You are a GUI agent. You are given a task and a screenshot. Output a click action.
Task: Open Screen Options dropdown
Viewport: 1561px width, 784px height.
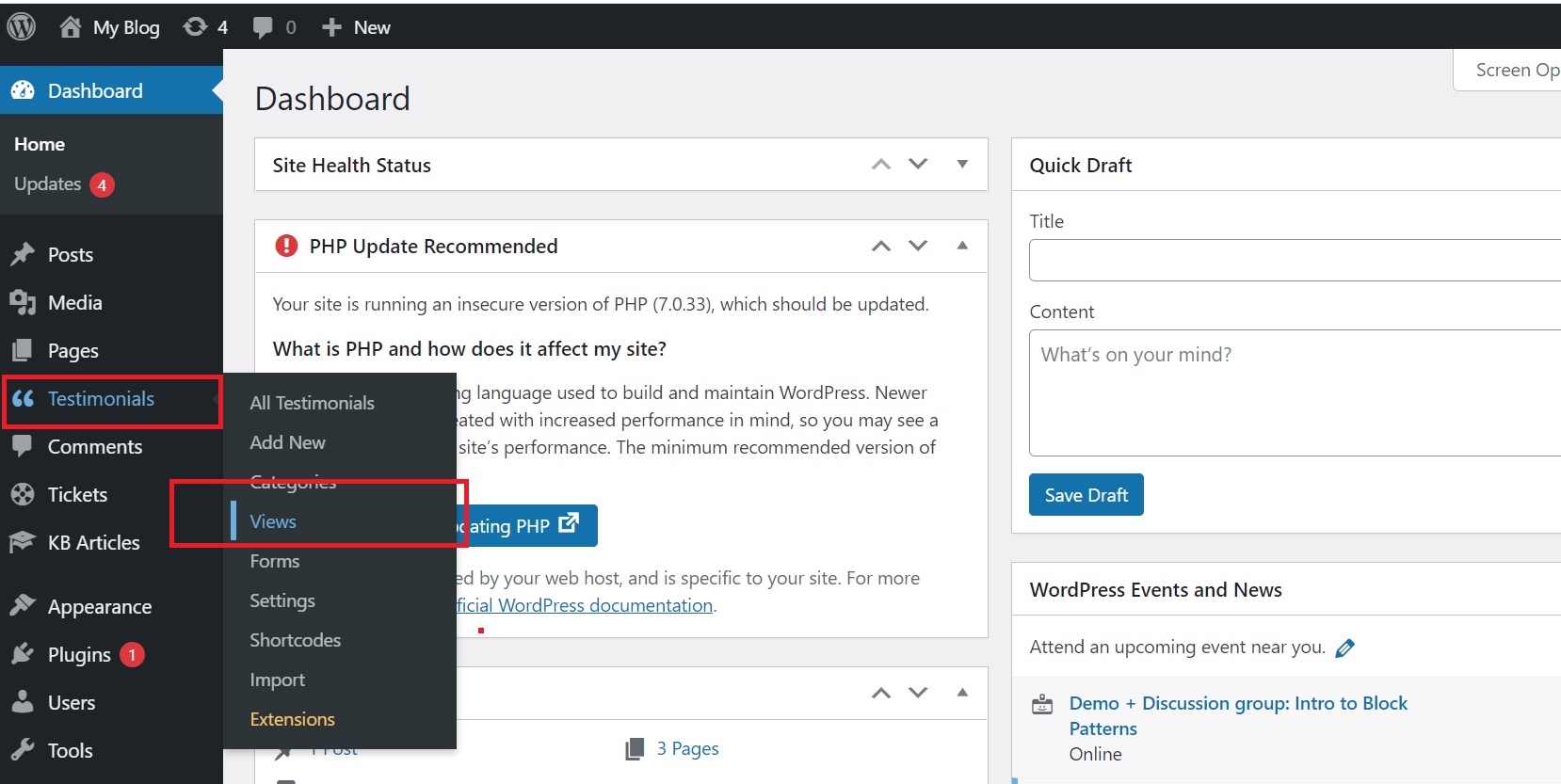(1508, 71)
